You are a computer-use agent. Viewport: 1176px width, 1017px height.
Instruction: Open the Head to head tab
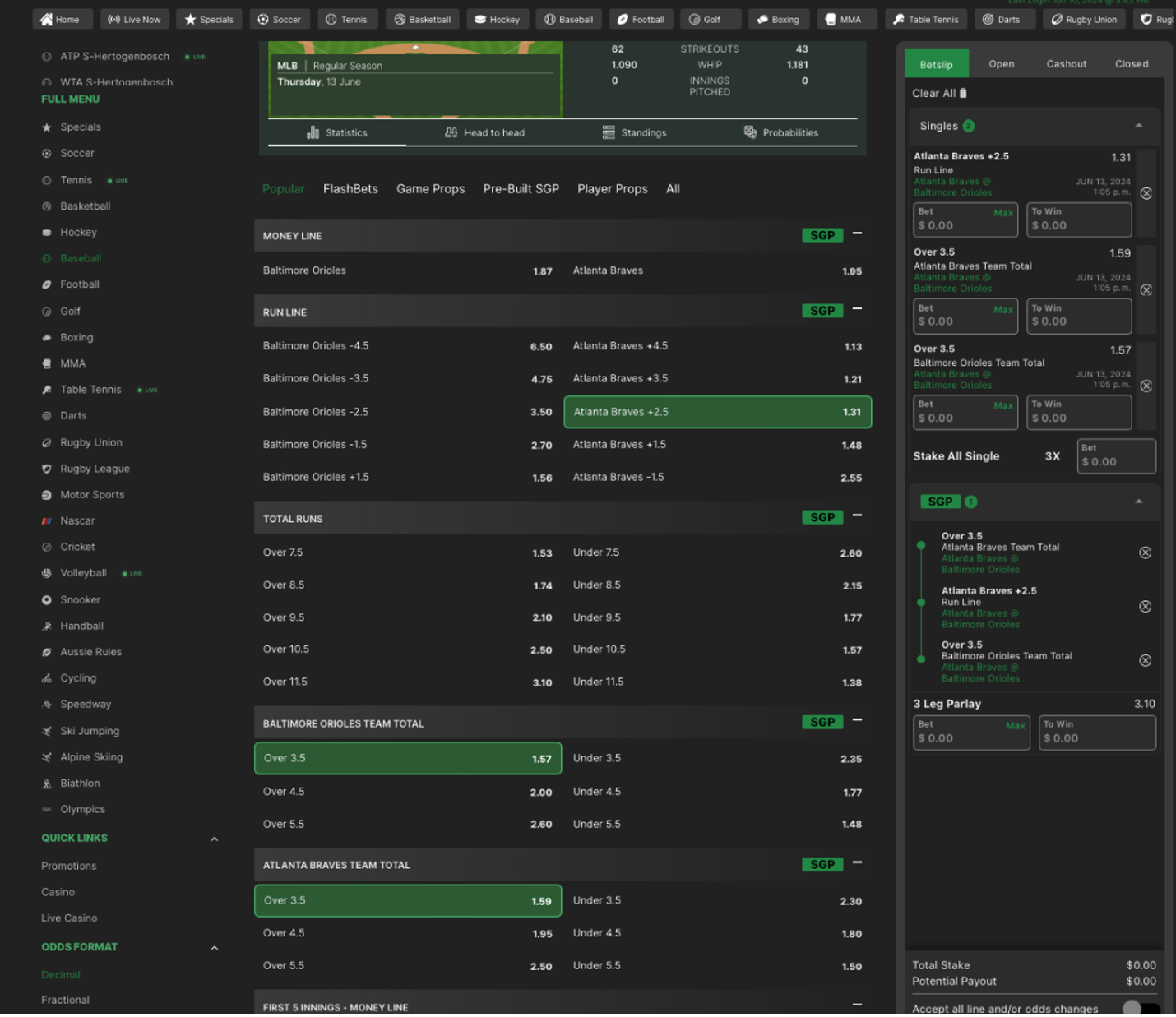pos(484,133)
